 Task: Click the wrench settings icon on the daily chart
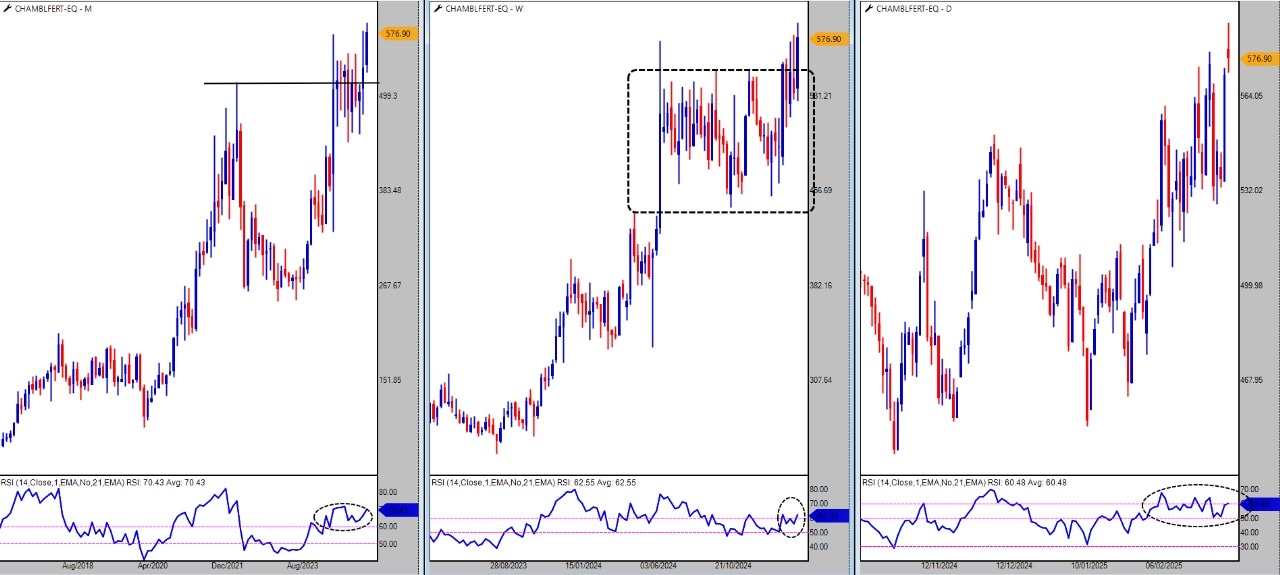[x=868, y=8]
